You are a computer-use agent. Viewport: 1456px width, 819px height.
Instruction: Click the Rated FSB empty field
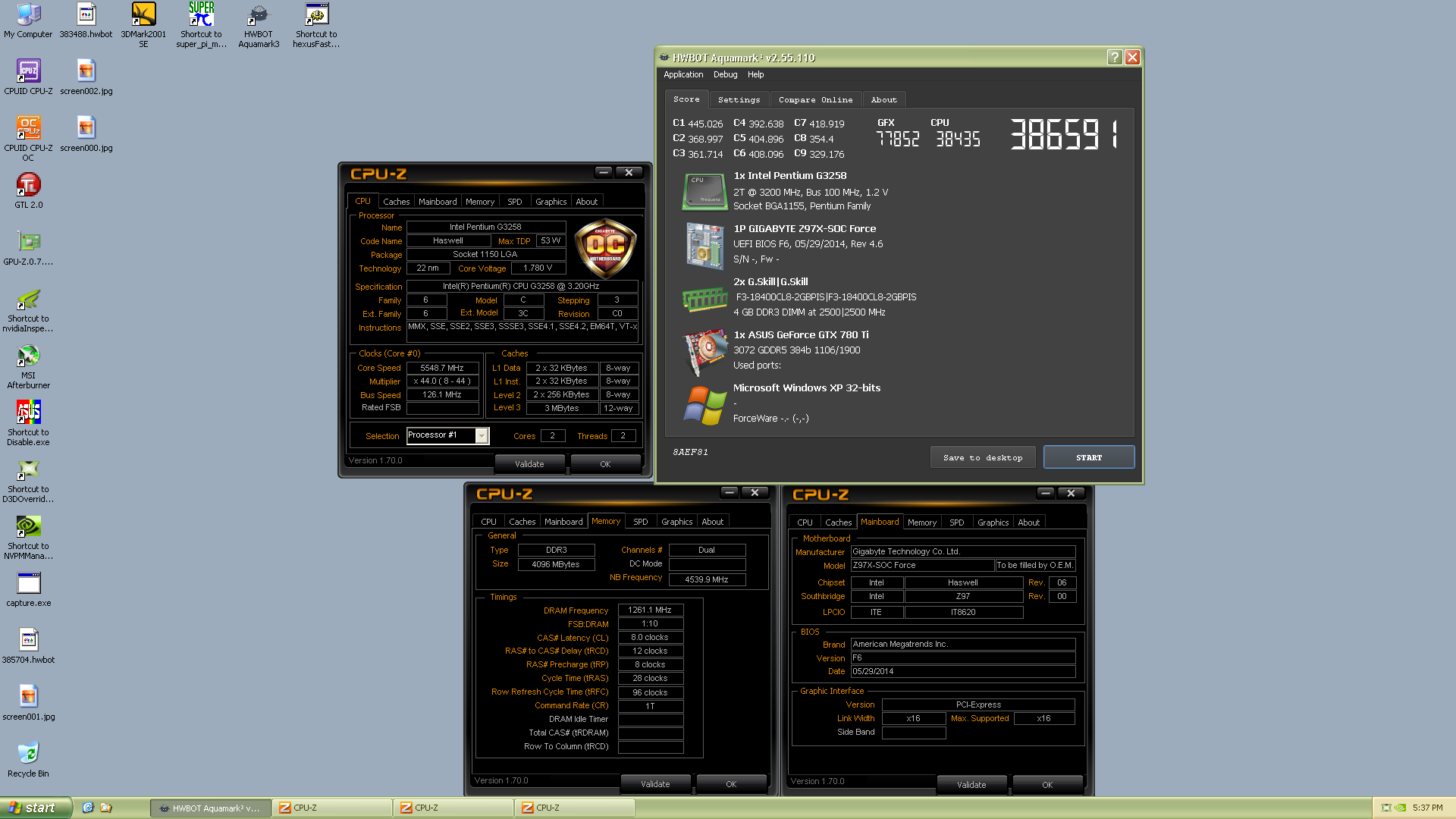point(443,408)
